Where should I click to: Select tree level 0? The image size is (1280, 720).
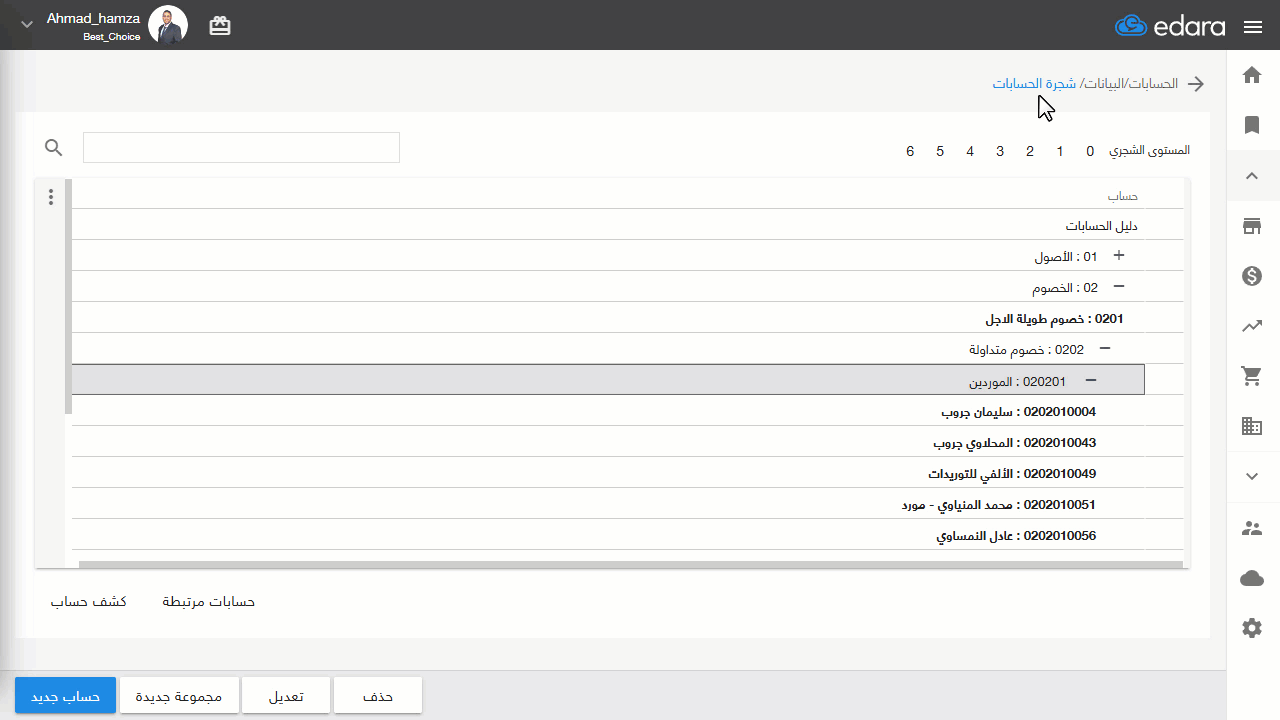point(1090,151)
